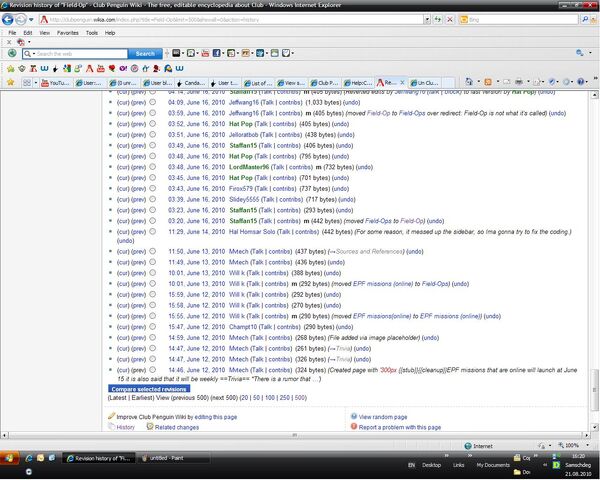Click the Internet zone globe in status bar

468,446
